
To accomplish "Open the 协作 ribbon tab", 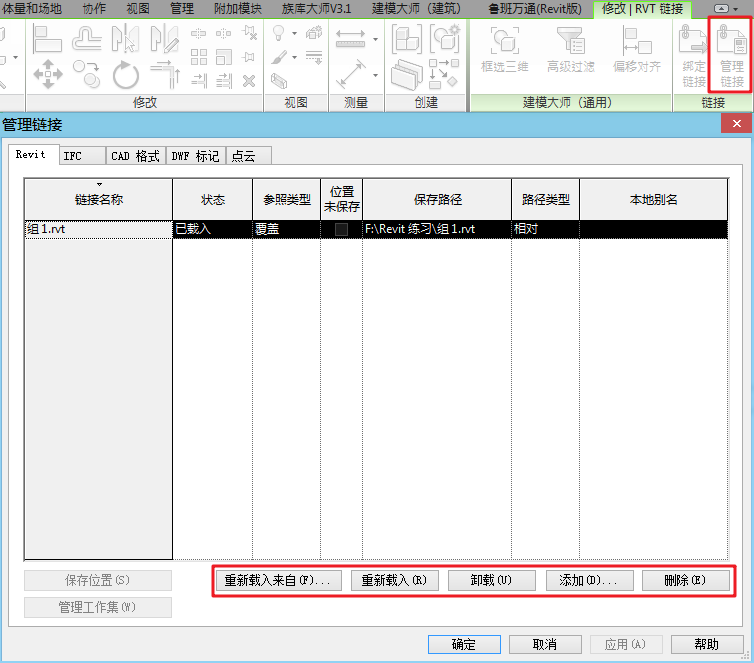I will click(x=94, y=9).
